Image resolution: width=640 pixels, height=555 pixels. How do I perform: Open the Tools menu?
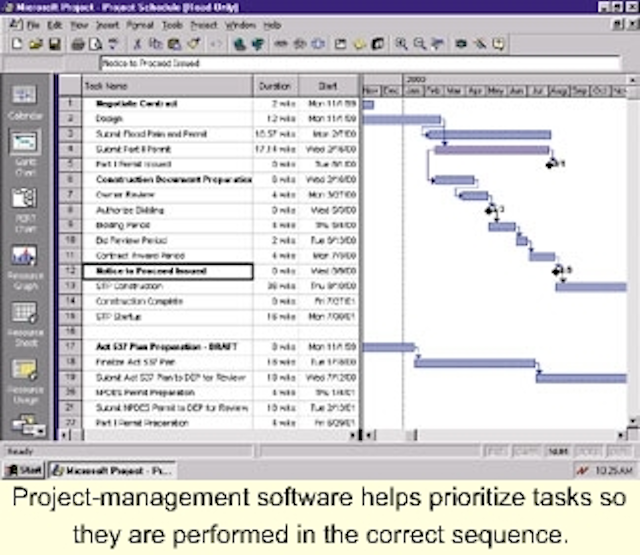(172, 25)
